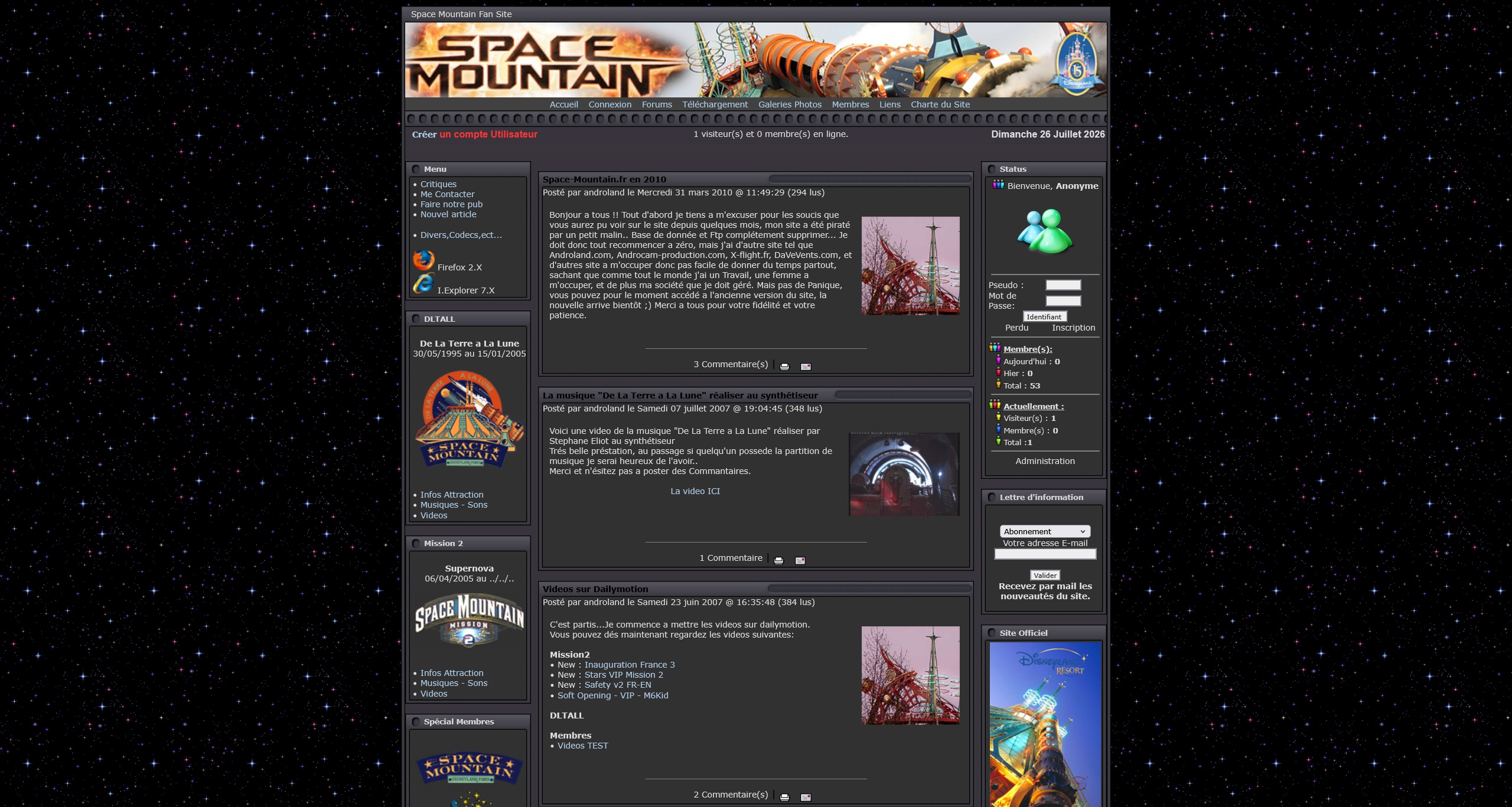
Task: Open Membres in top navigation
Action: click(850, 104)
